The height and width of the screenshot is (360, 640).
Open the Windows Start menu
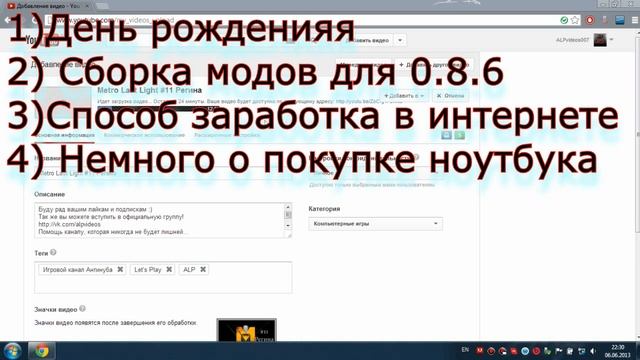point(12,351)
